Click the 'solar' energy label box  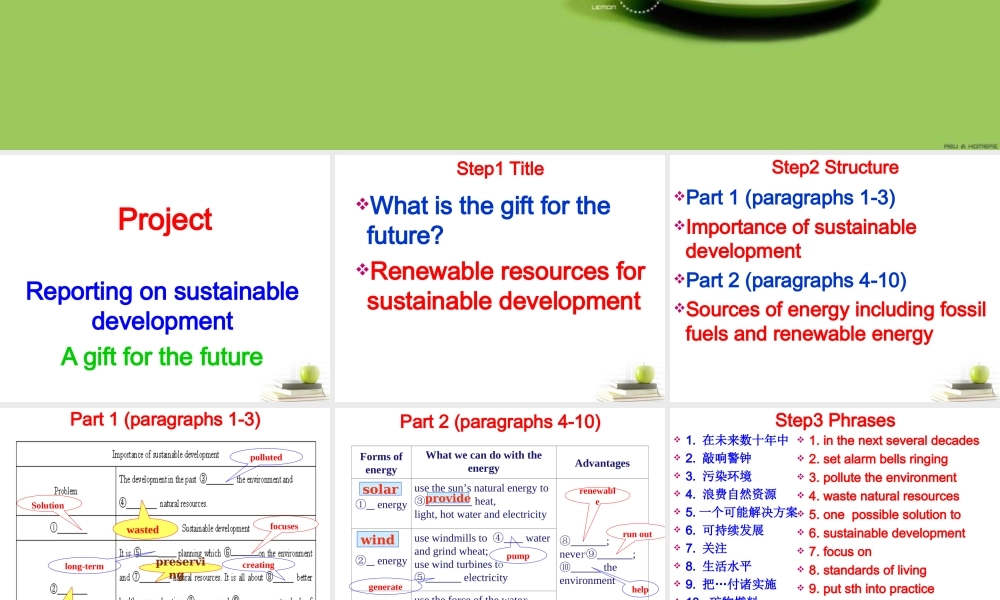click(380, 489)
